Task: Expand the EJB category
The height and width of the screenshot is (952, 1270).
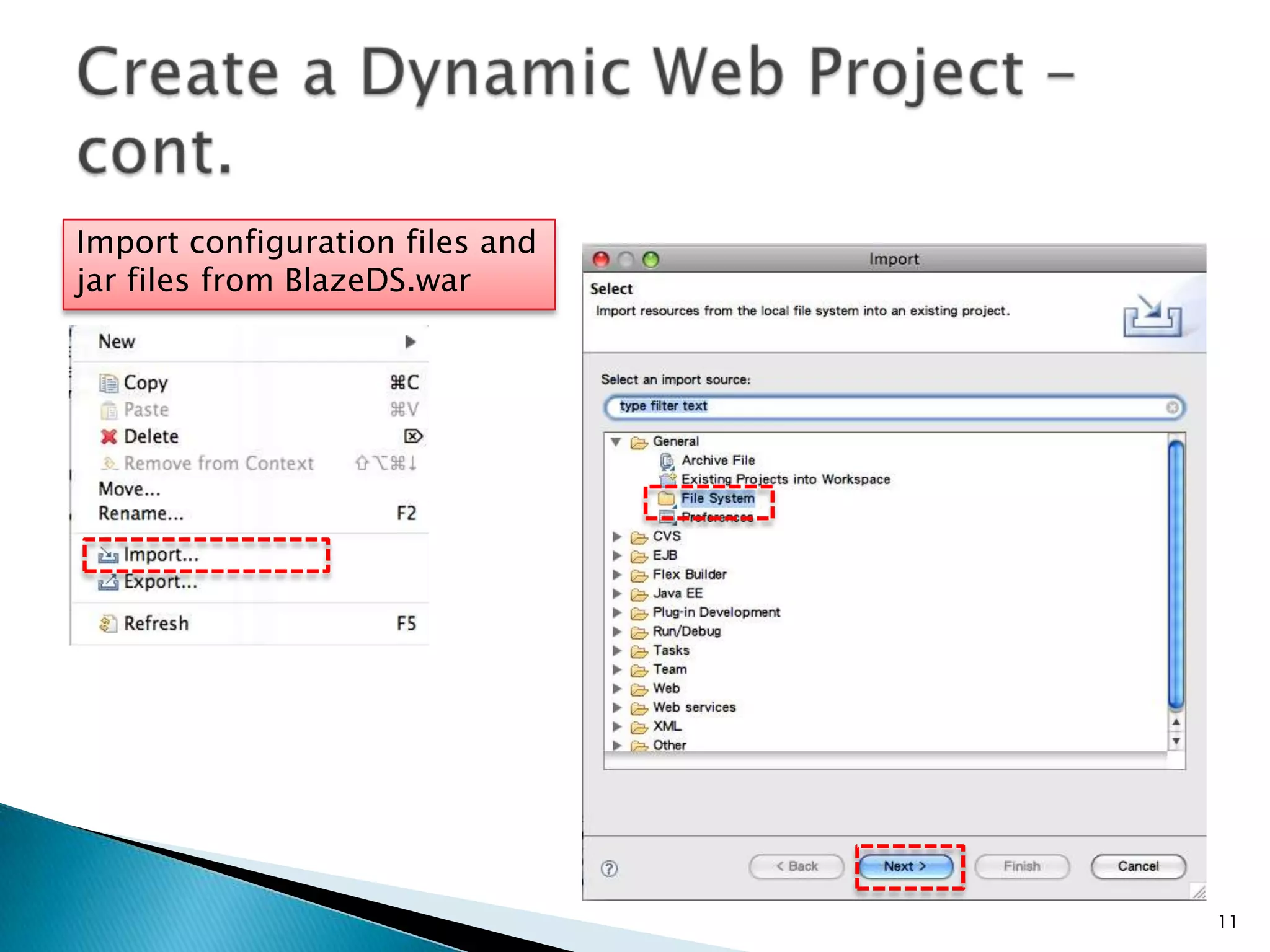Action: (617, 555)
